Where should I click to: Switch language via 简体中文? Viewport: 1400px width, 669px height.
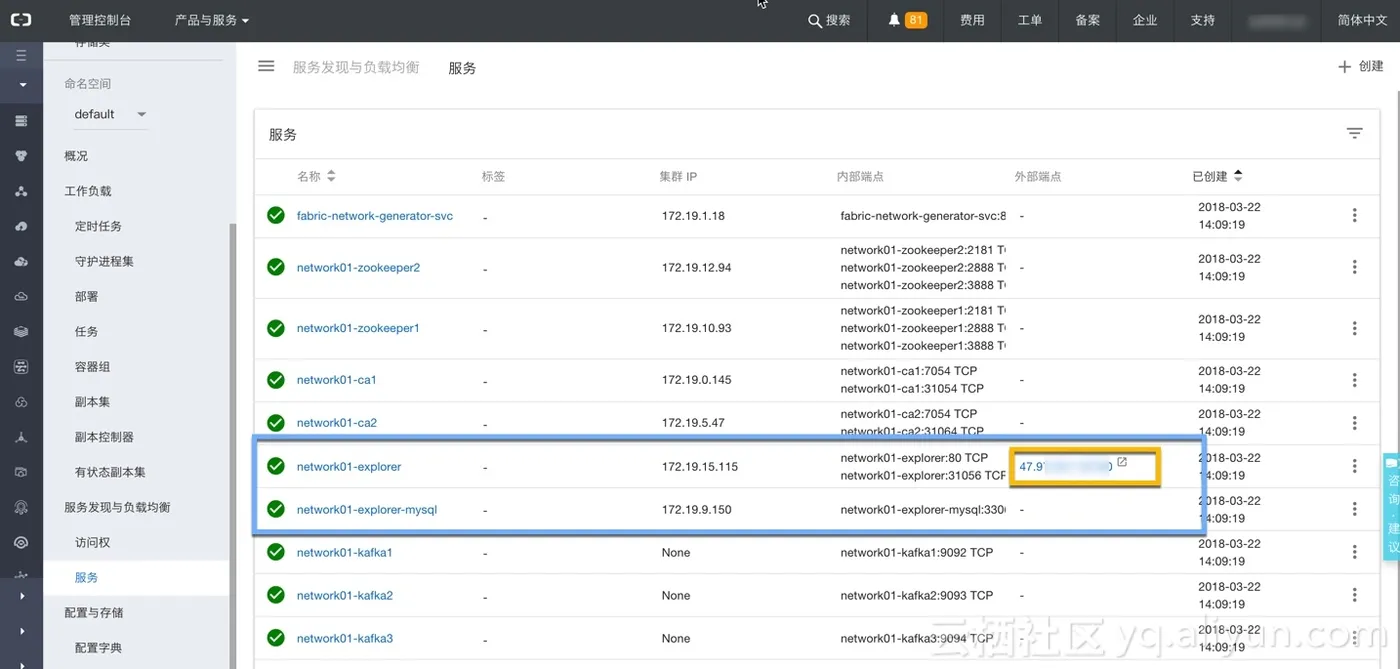[1362, 20]
